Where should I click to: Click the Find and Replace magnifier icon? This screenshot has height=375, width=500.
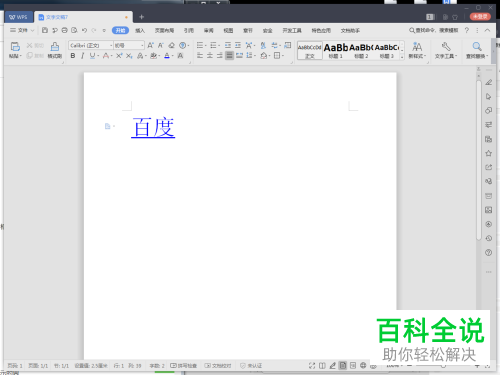coord(477,46)
